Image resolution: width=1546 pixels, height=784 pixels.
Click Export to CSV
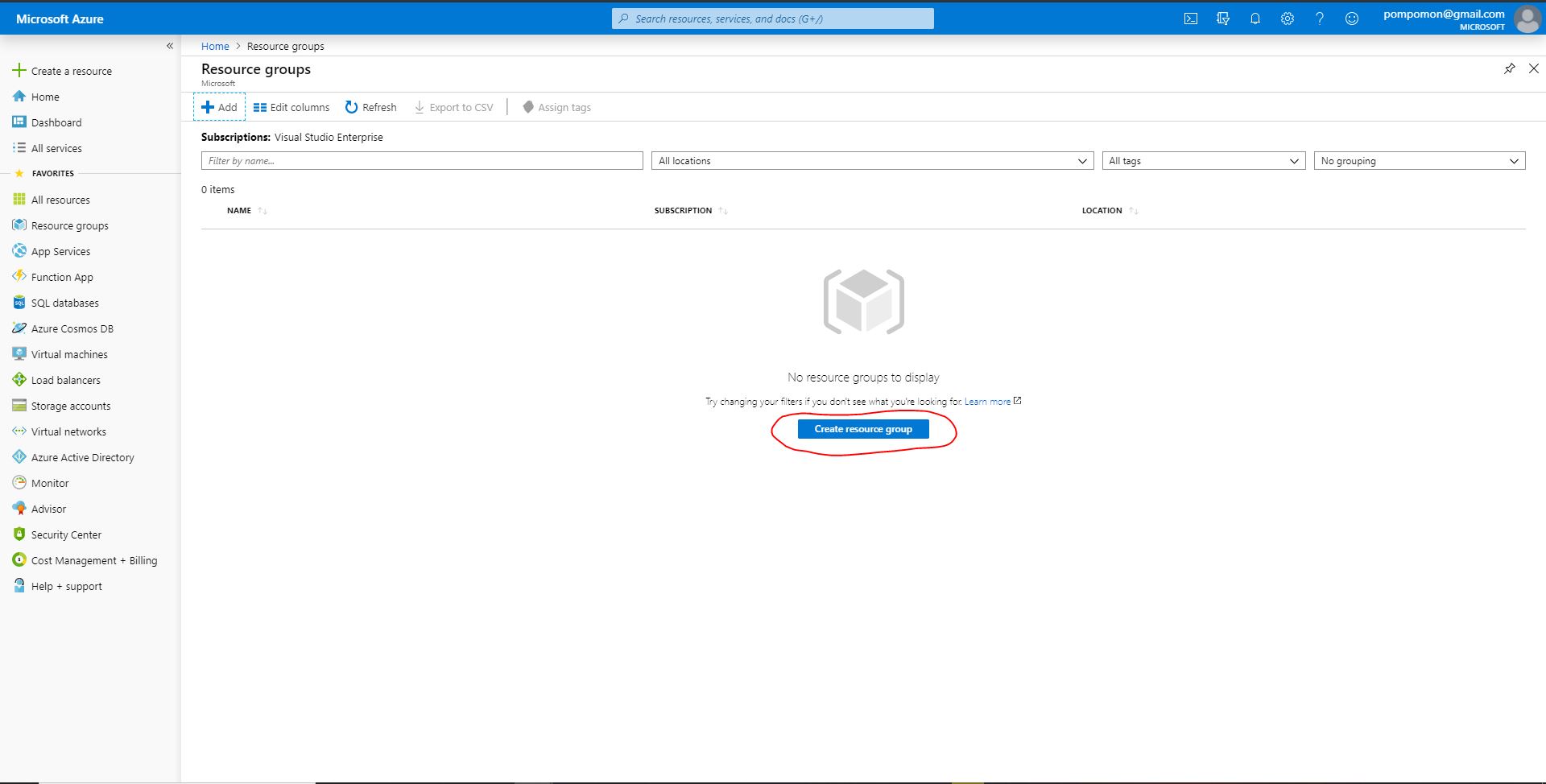pyautogui.click(x=453, y=107)
